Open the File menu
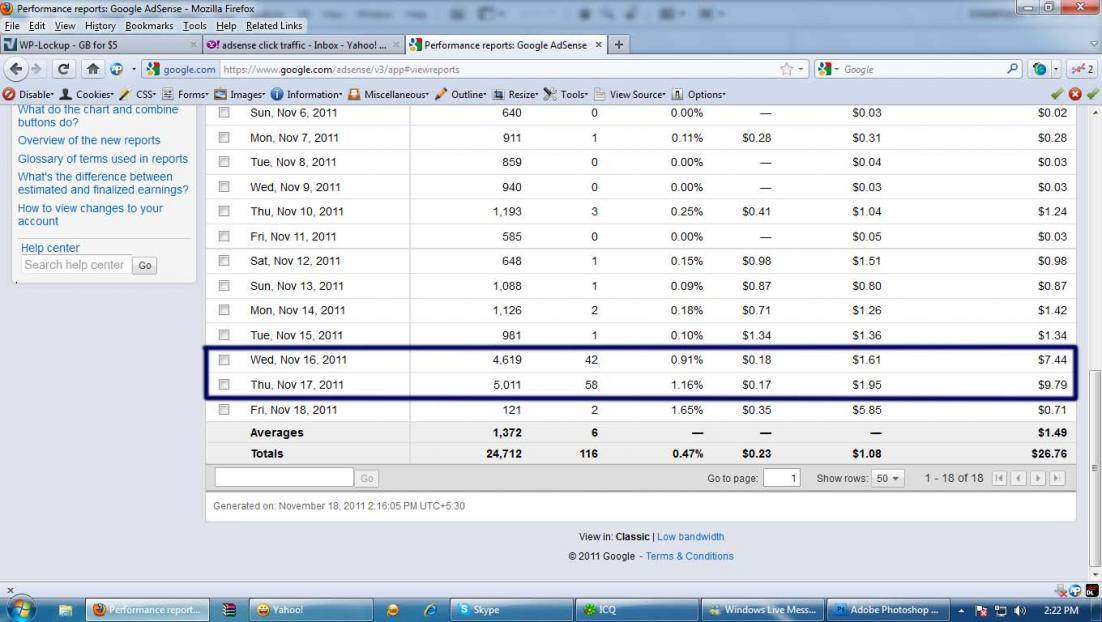 [12, 25]
